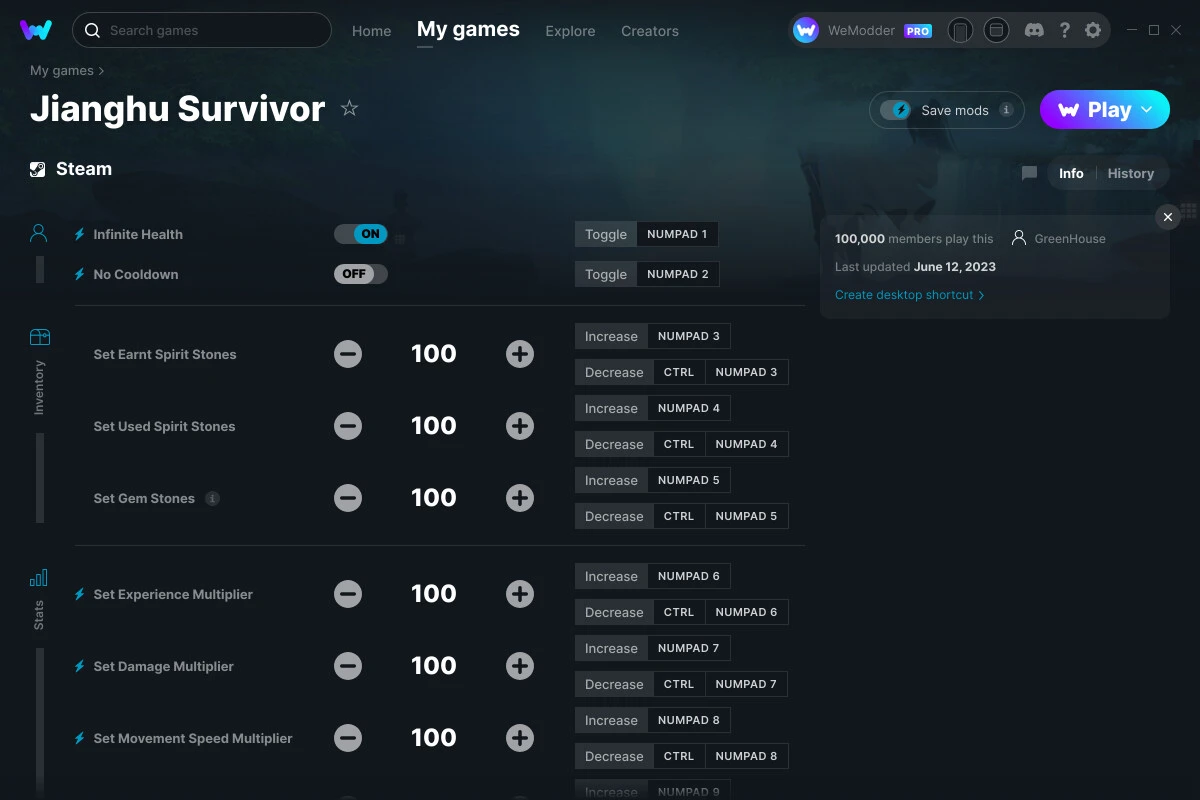The image size is (1200, 800).
Task: Switch to the History tab
Action: point(1131,173)
